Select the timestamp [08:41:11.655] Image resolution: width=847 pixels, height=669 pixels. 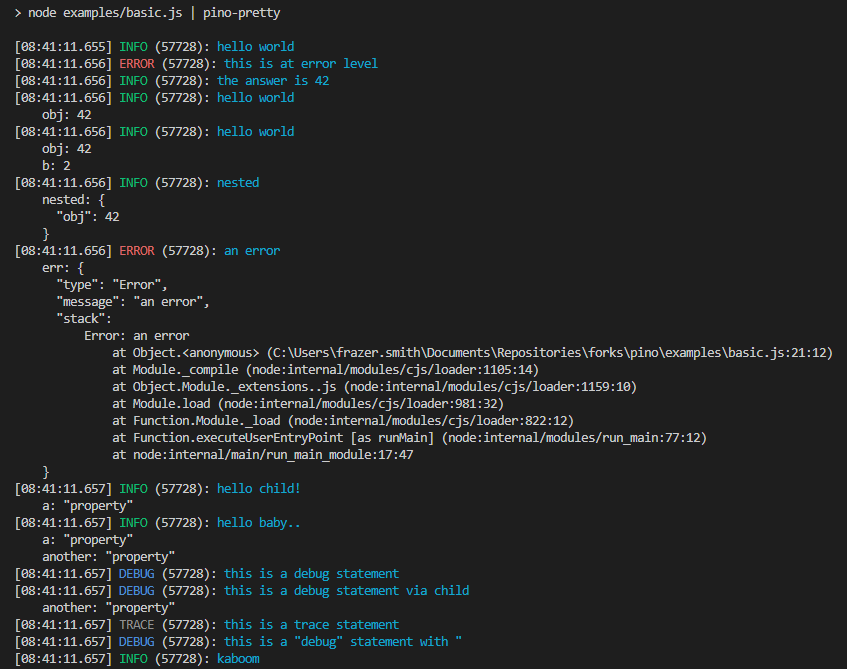tap(62, 46)
